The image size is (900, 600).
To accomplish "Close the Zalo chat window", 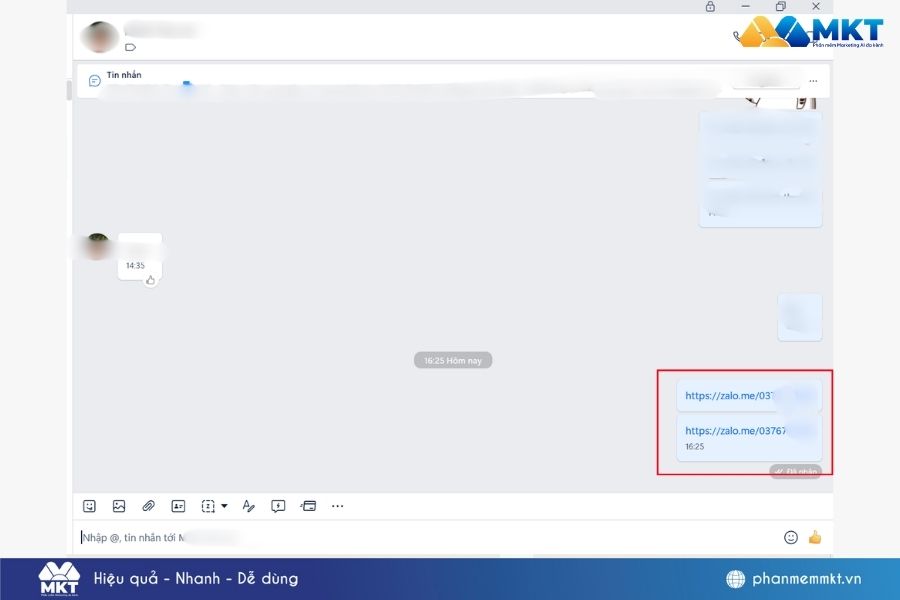I will pyautogui.click(x=816, y=6).
